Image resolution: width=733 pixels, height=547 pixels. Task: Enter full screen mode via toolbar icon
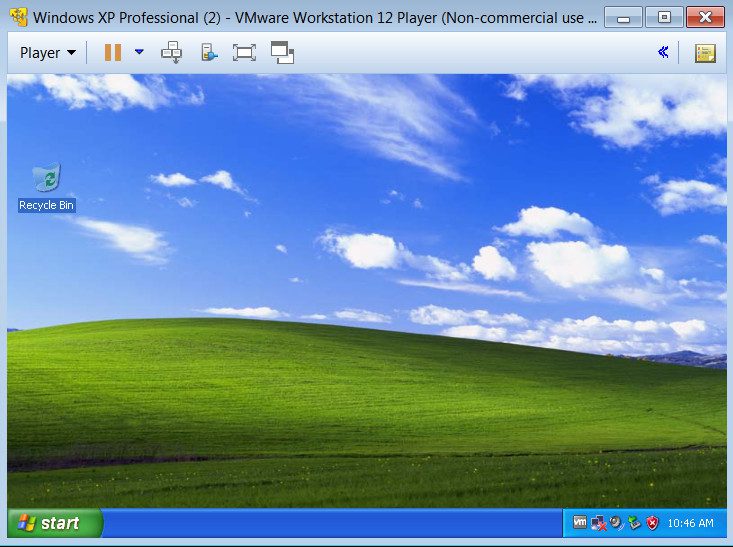244,52
